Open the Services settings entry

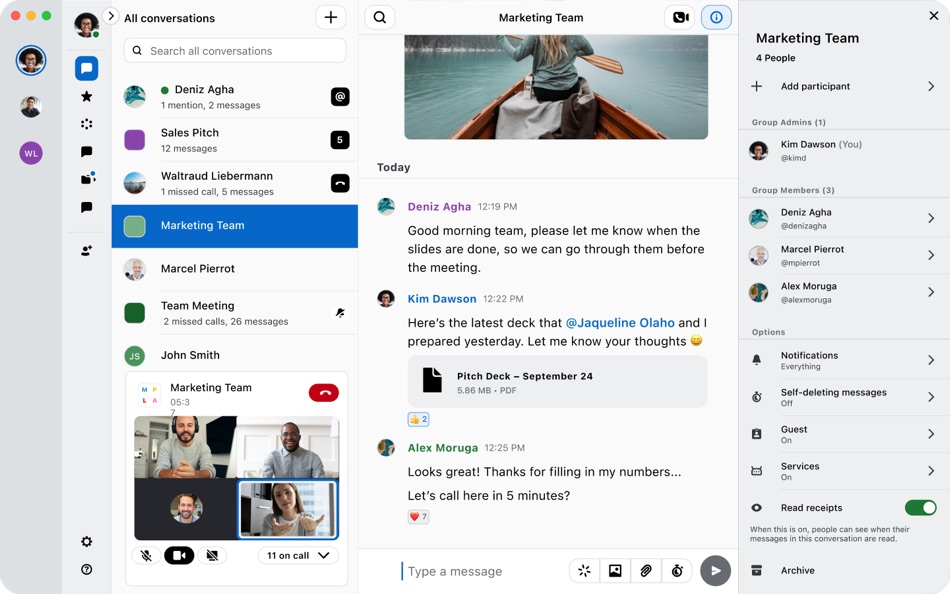tap(844, 470)
